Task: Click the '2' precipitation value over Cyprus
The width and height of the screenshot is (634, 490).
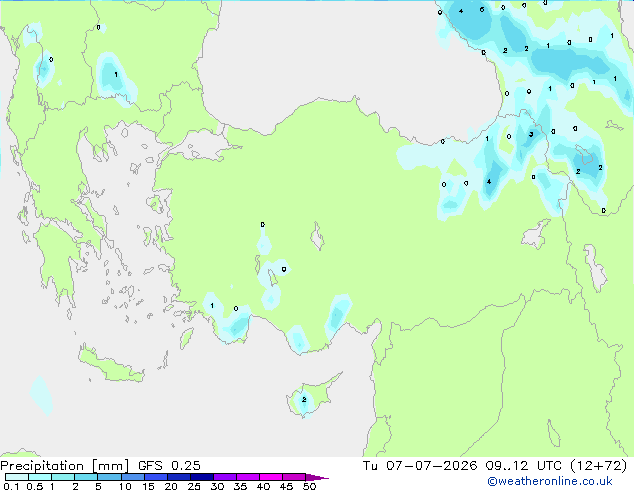Action: (x=304, y=399)
